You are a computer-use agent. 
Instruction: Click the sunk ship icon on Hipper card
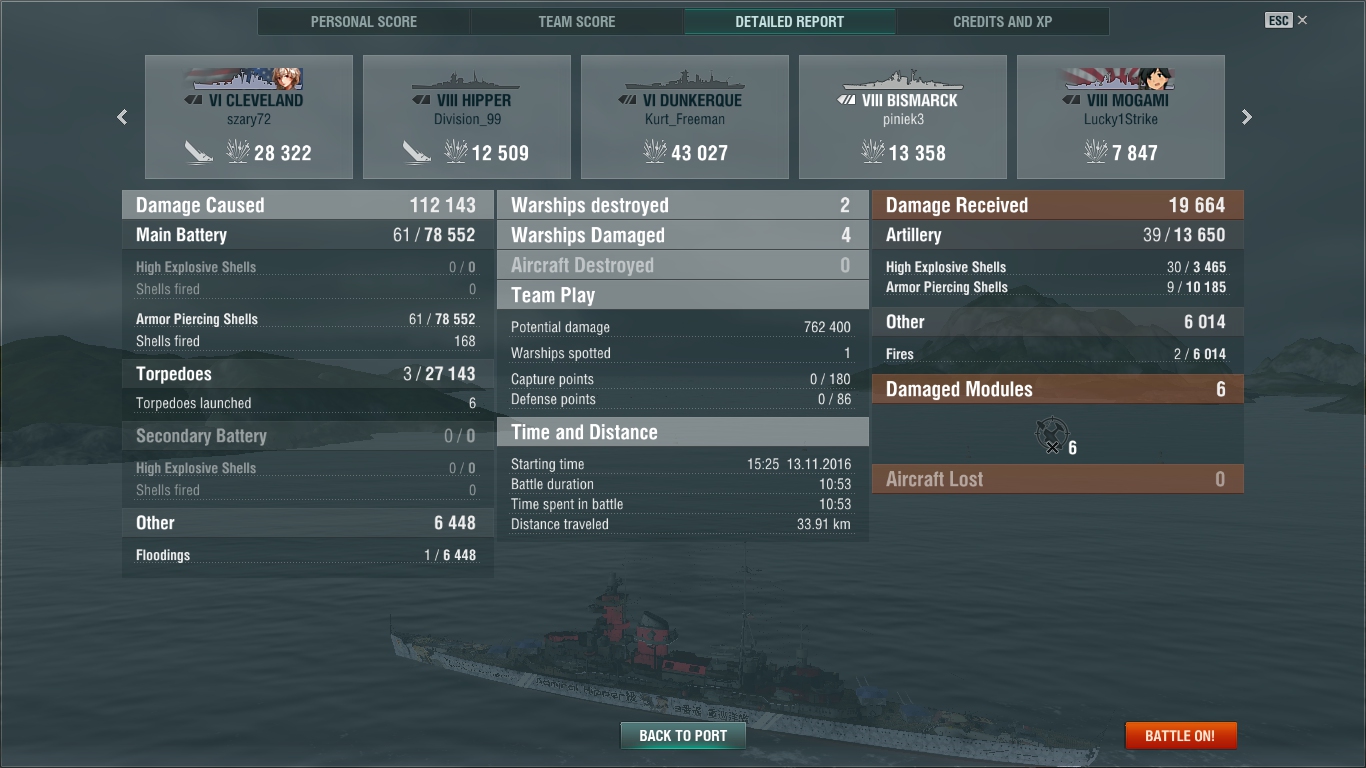417,152
